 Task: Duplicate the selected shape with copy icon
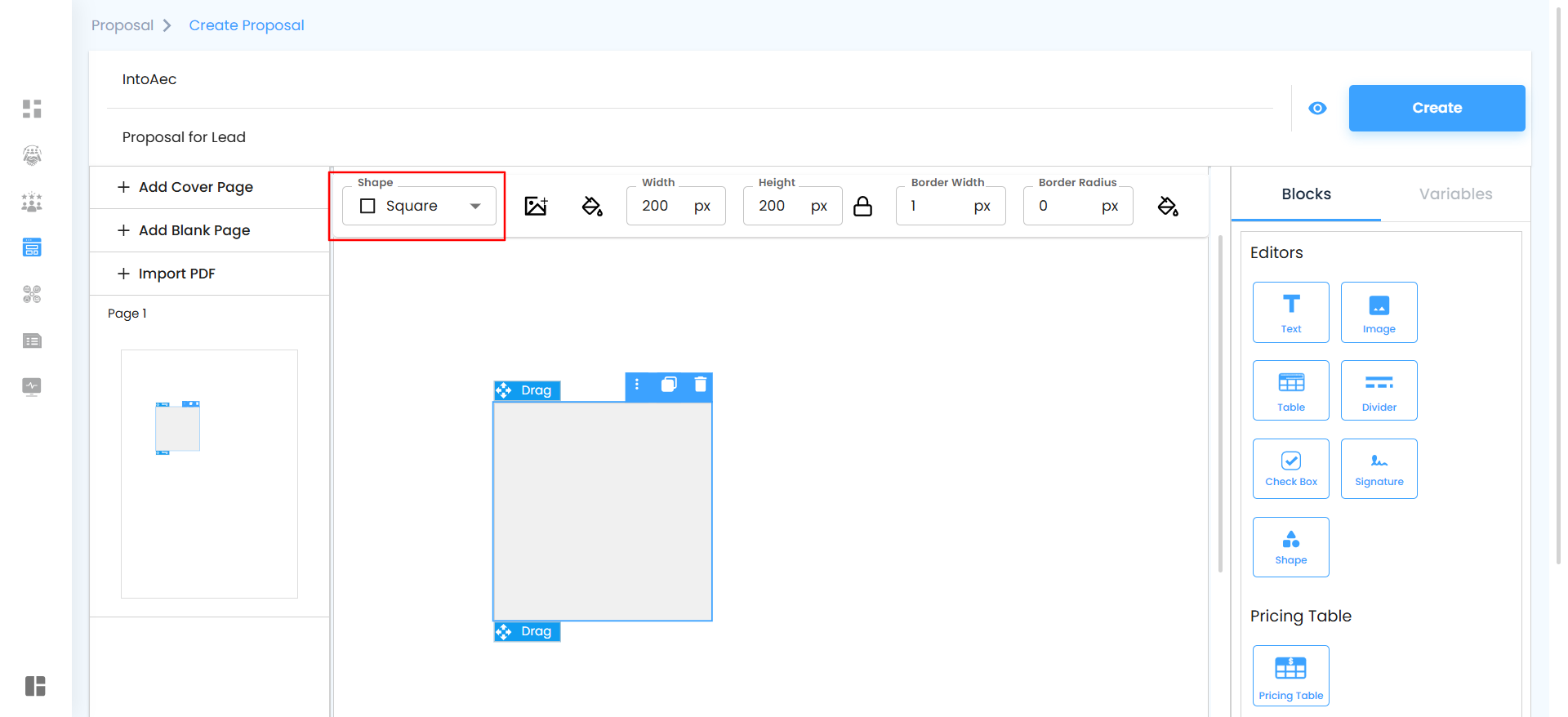669,384
